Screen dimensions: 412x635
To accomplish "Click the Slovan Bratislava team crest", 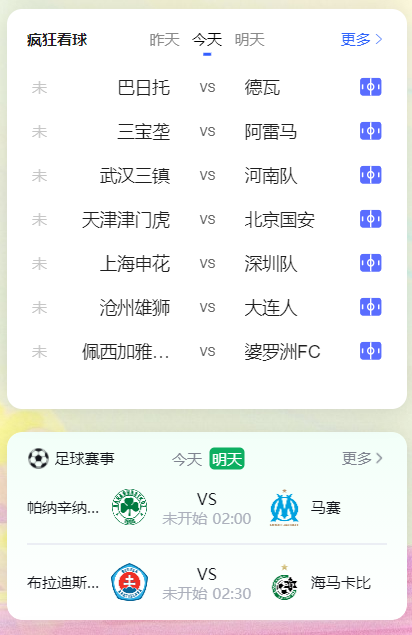I will (x=129, y=582).
